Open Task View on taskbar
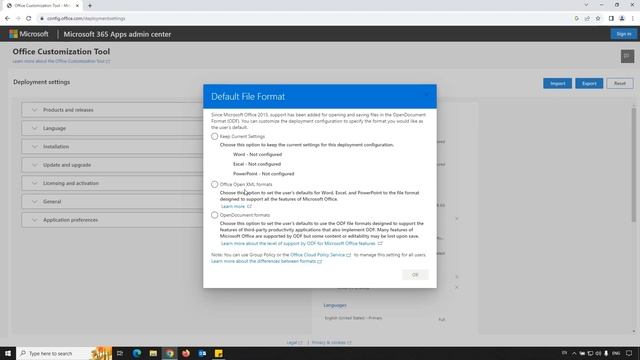This screenshot has width=640, height=360. pos(120,353)
